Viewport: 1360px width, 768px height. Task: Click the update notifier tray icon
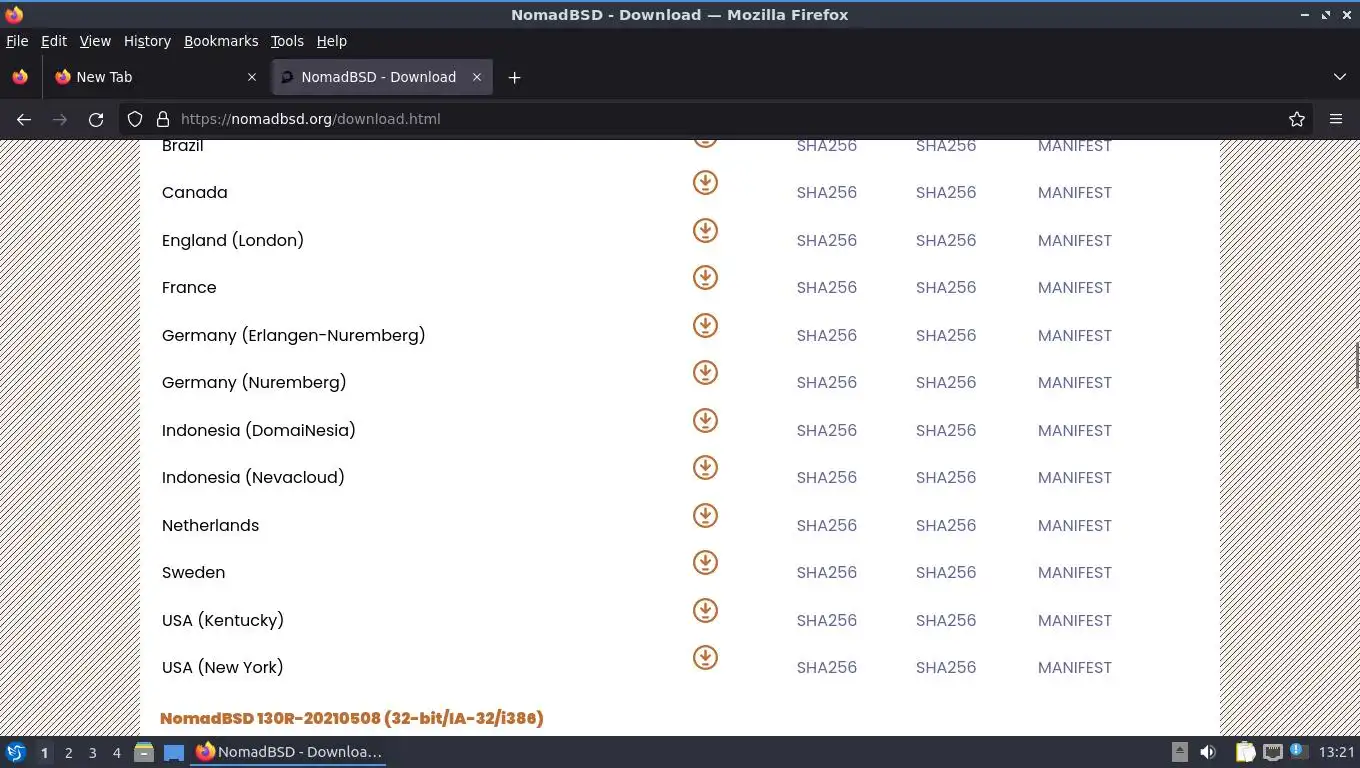point(1298,750)
